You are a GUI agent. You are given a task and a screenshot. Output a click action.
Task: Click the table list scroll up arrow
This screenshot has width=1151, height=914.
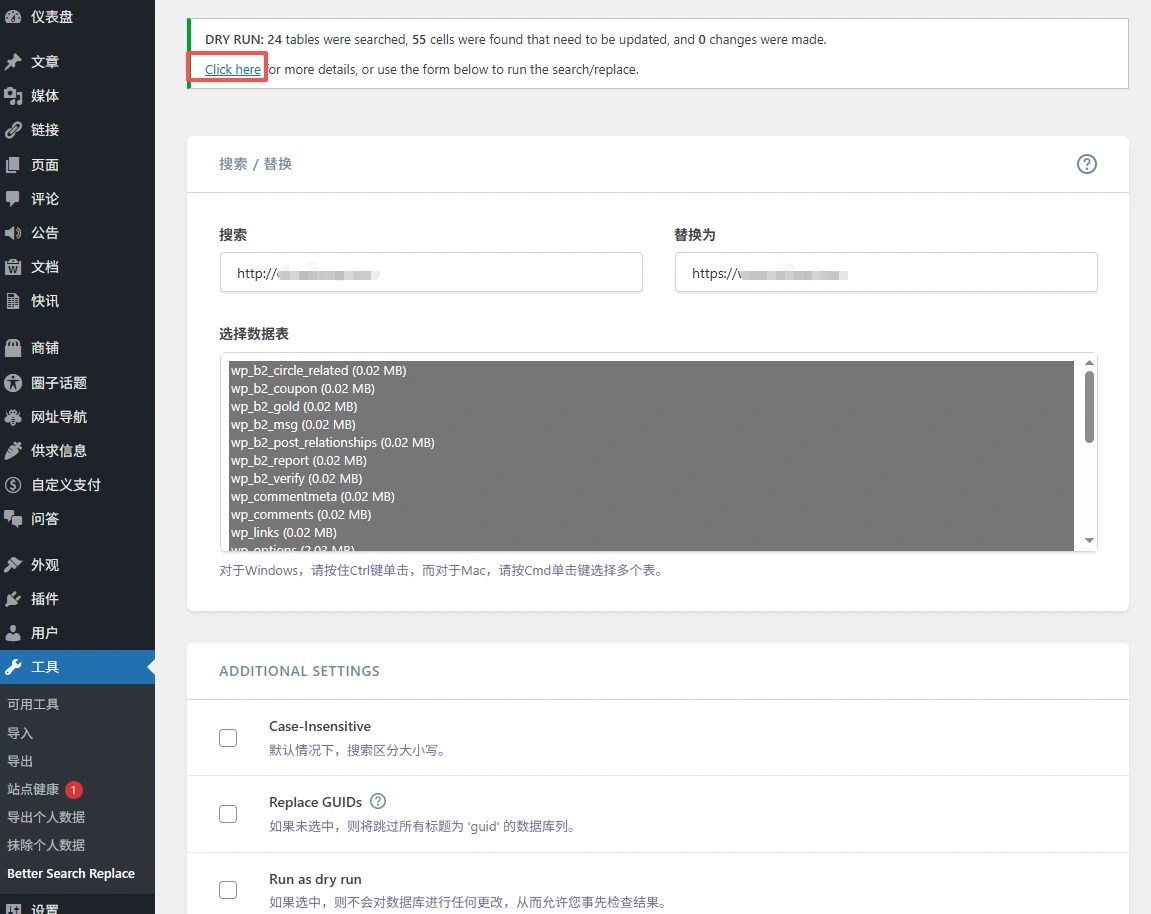tap(1089, 363)
